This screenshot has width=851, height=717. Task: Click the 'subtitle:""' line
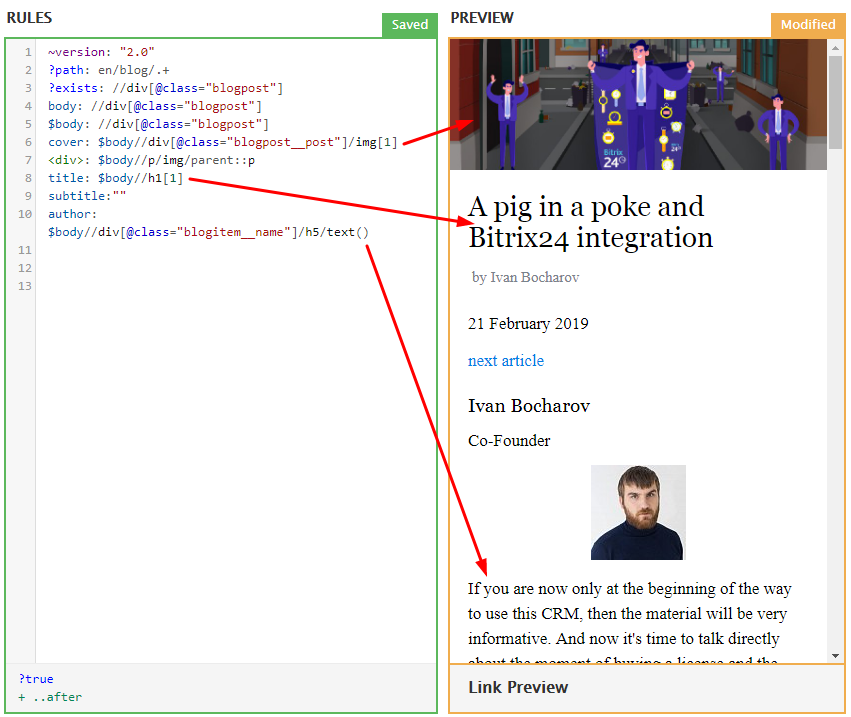(87, 195)
